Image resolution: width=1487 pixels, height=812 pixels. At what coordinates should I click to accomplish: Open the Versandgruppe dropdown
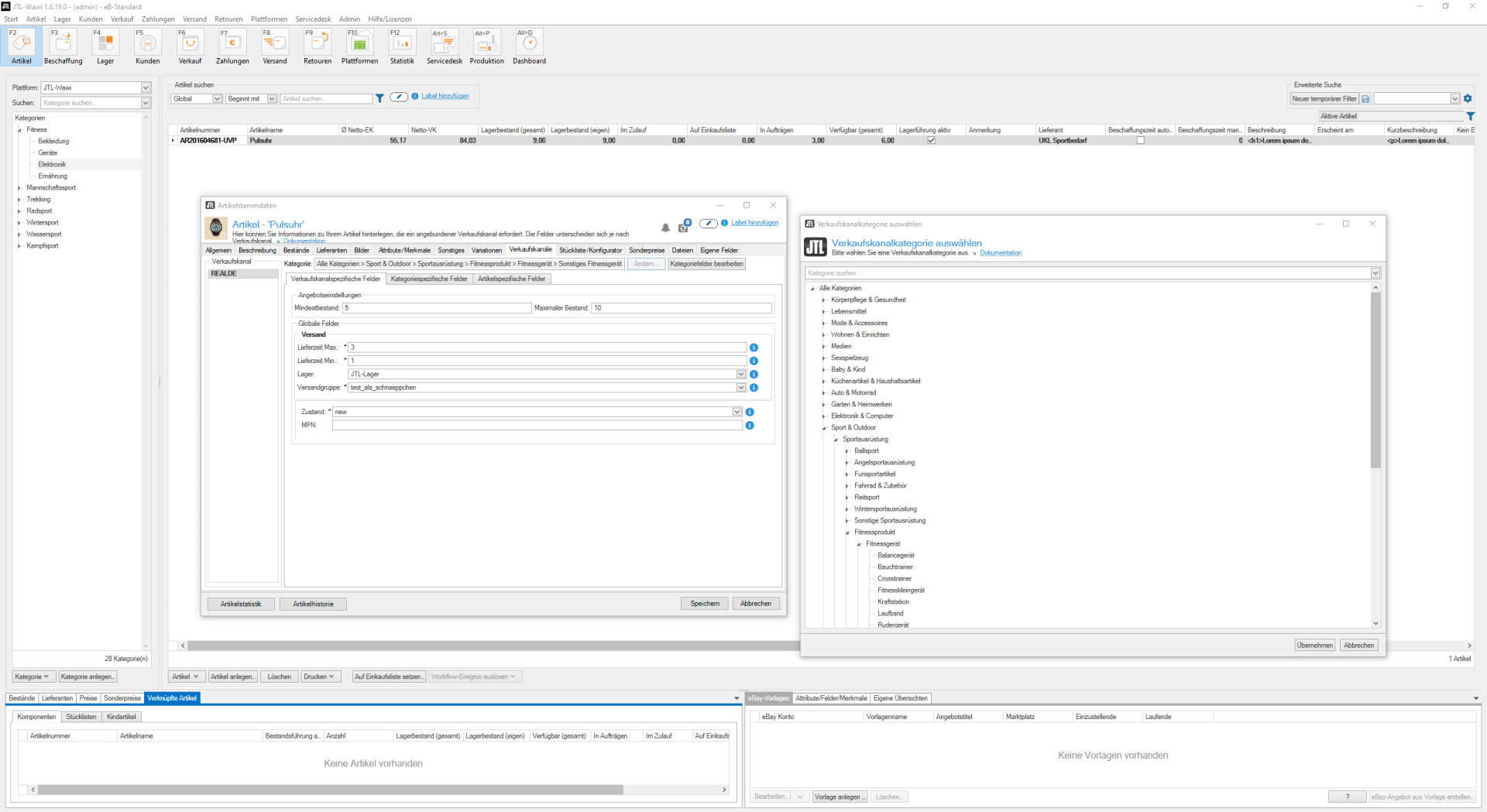tap(740, 388)
